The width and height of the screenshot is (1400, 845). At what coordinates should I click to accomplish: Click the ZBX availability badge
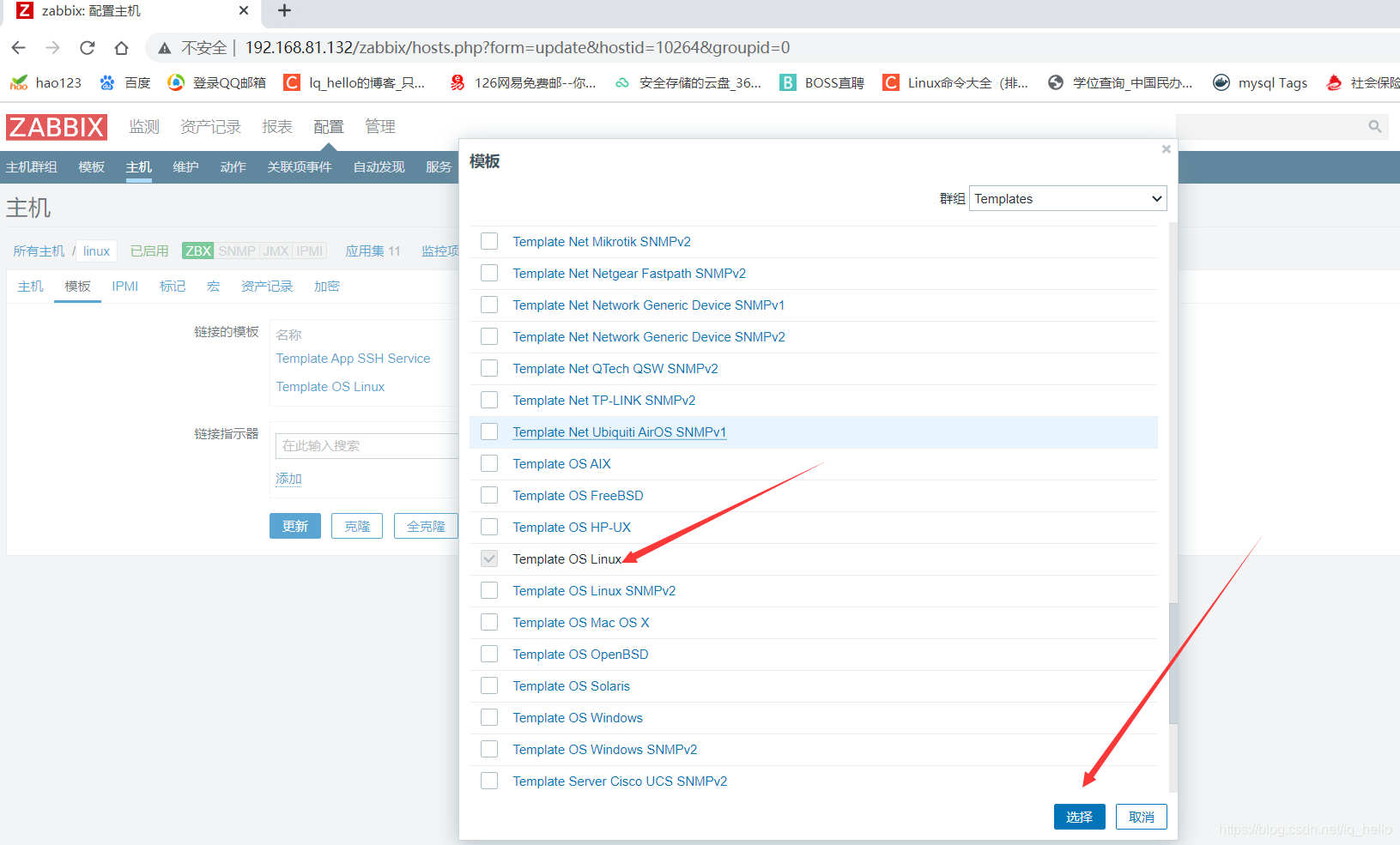(x=198, y=251)
